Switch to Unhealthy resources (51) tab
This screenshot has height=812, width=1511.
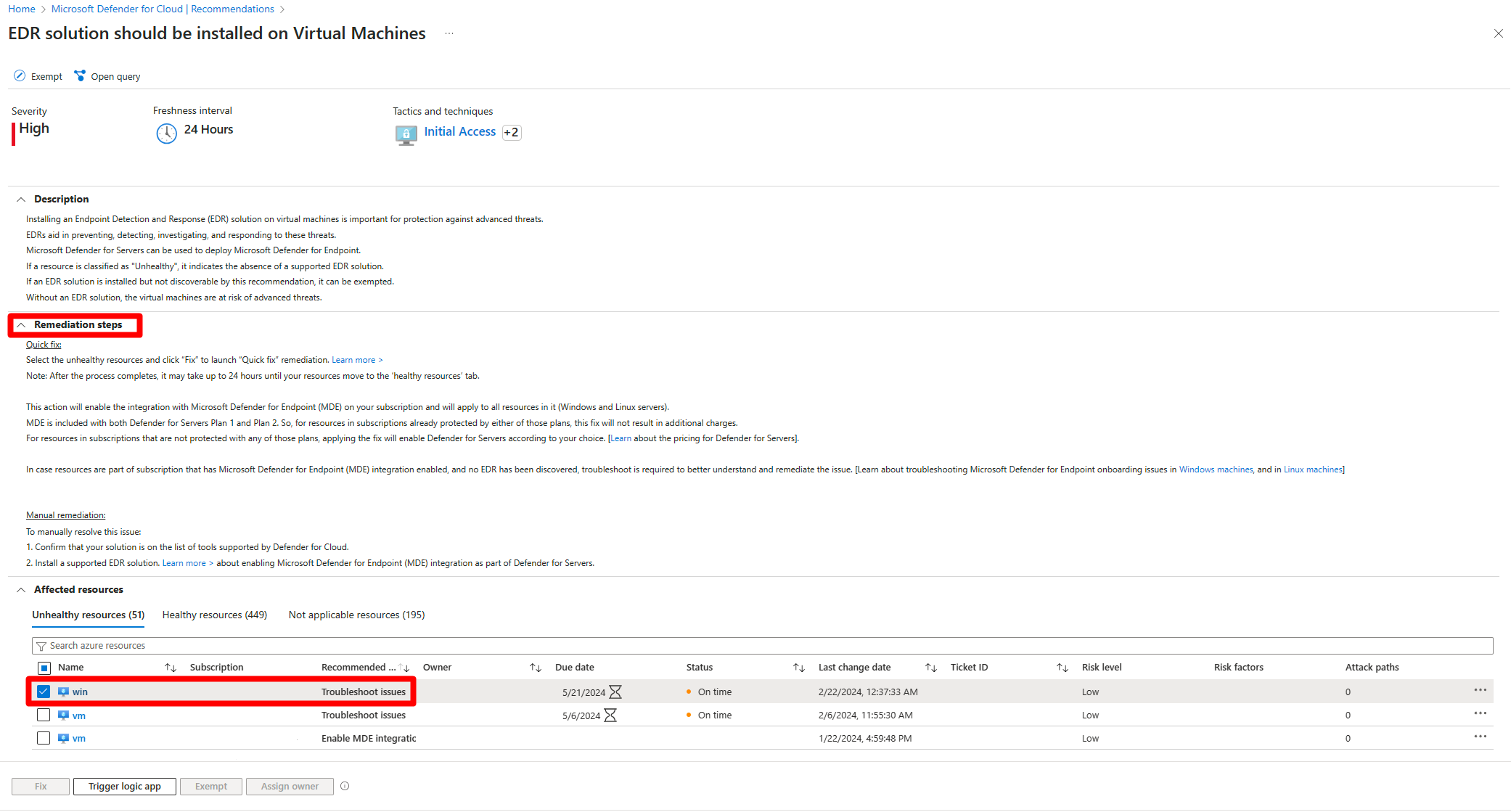click(88, 615)
